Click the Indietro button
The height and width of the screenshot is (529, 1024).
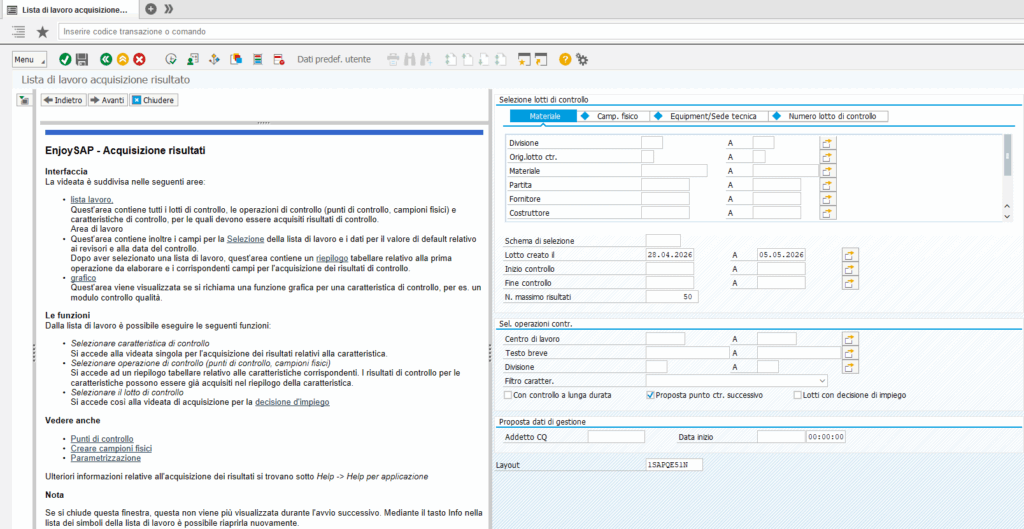[63, 101]
